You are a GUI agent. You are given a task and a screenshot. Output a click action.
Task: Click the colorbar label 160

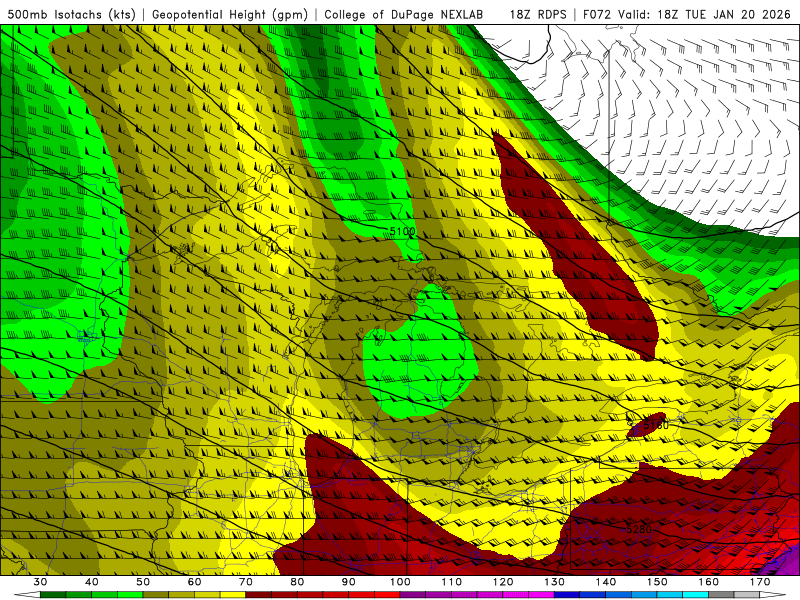[709, 582]
